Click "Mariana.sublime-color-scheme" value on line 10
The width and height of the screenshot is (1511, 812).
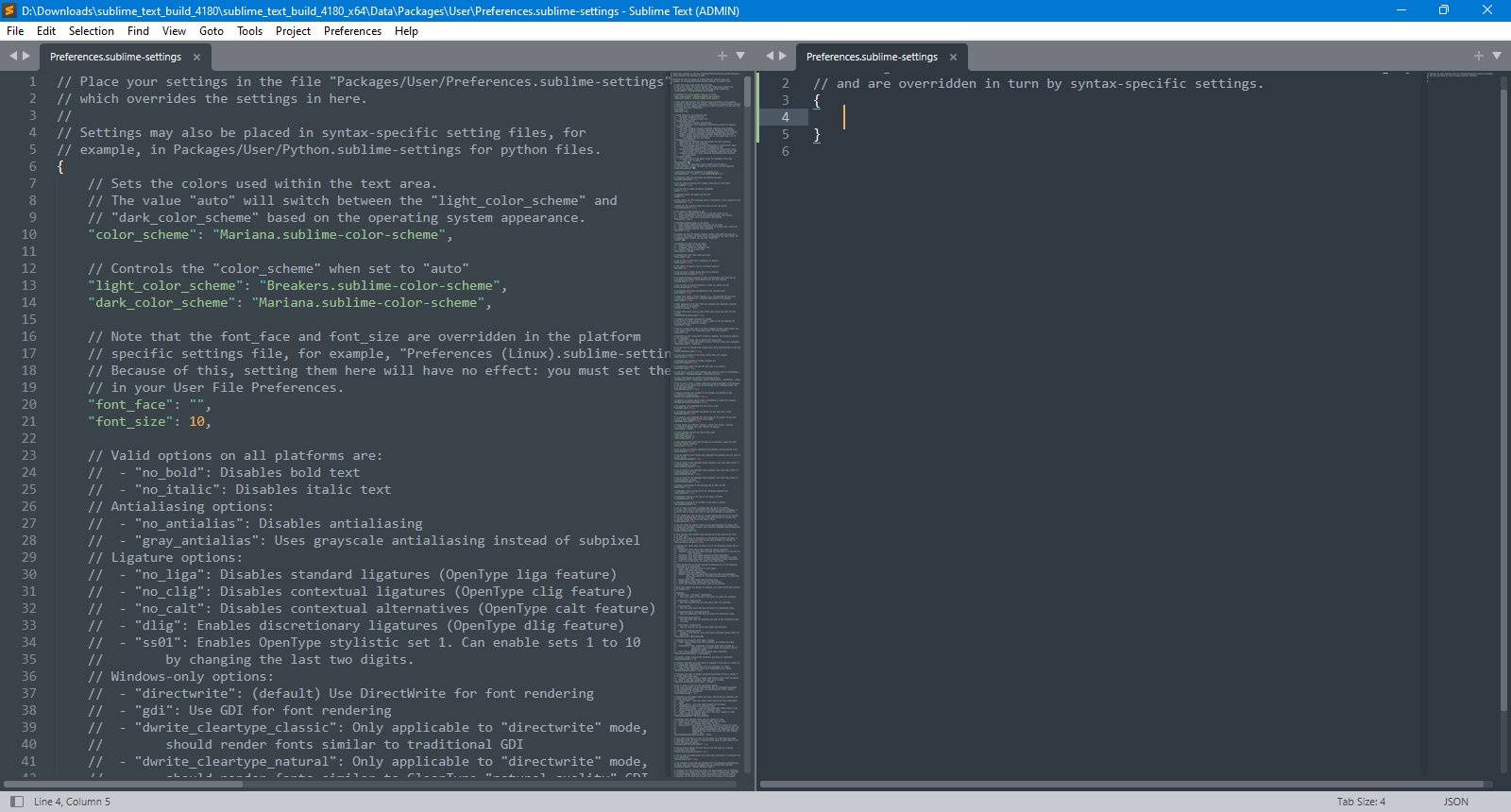point(329,234)
